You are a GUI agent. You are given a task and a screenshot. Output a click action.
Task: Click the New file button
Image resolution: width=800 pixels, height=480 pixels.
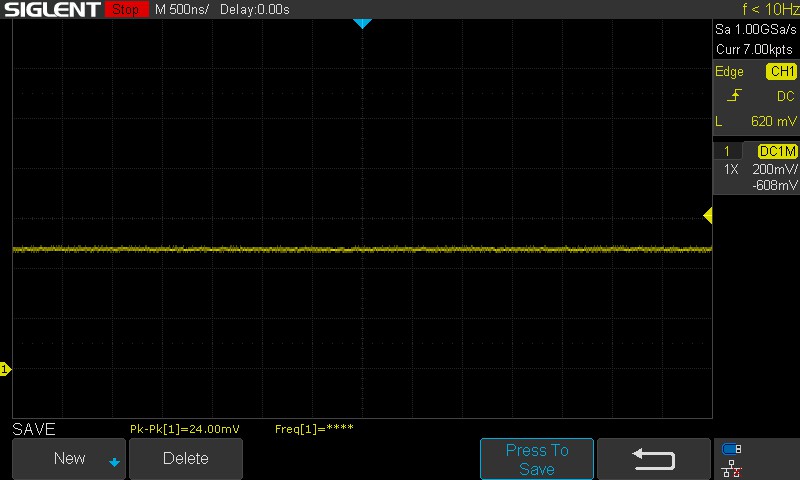pyautogui.click(x=68, y=458)
